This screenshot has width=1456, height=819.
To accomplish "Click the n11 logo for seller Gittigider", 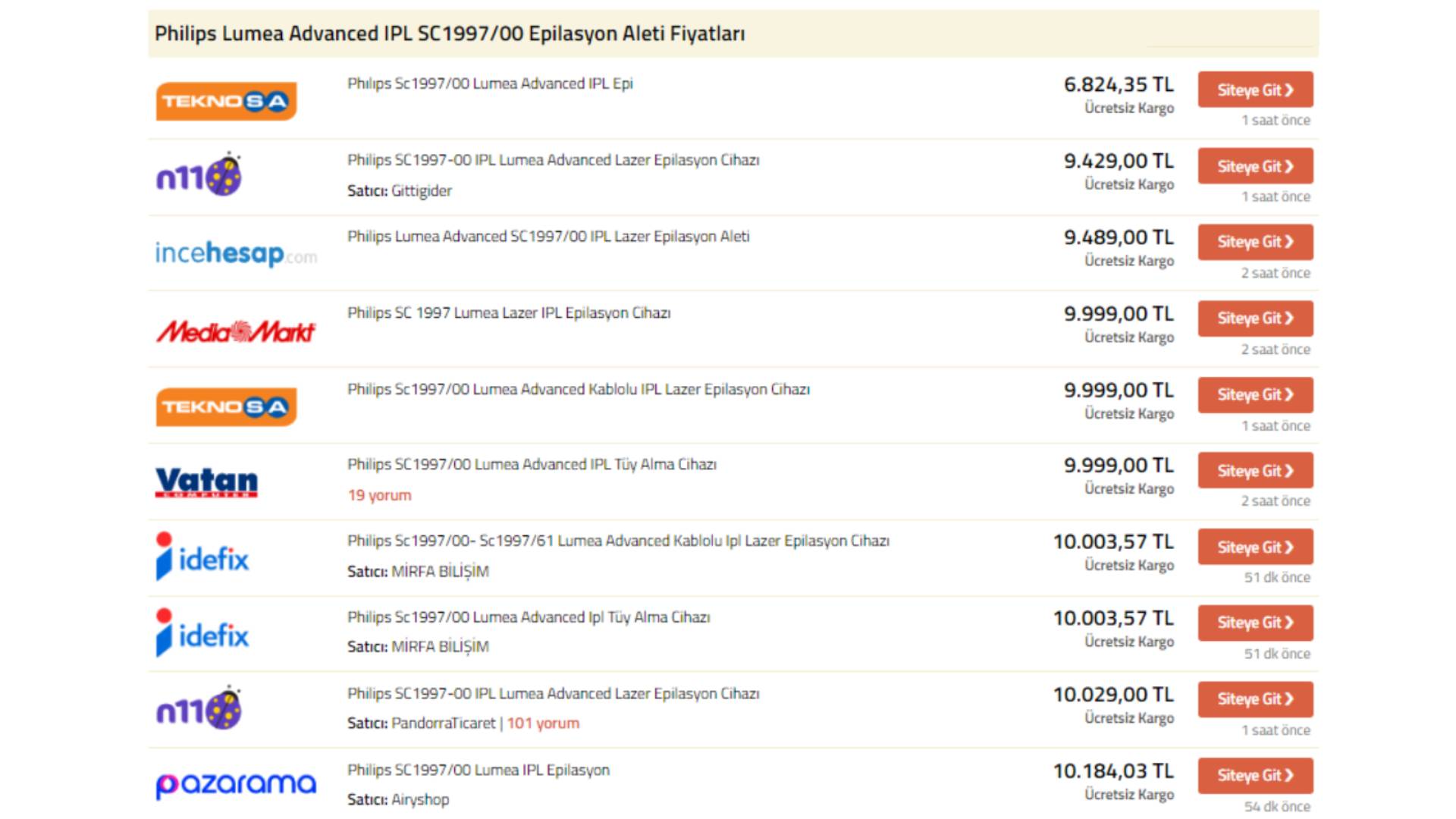I will (199, 174).
